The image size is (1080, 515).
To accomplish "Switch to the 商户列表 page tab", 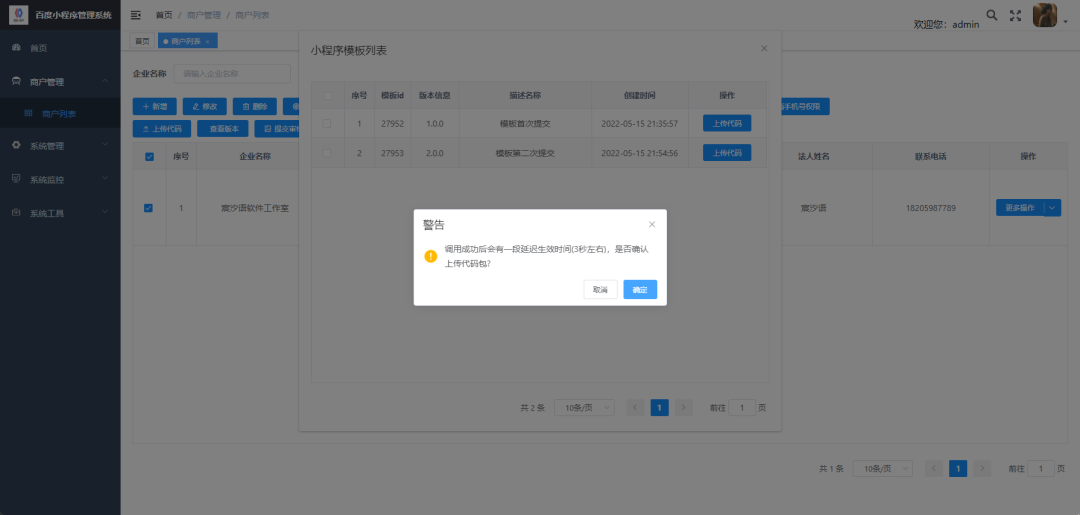I will (x=187, y=41).
